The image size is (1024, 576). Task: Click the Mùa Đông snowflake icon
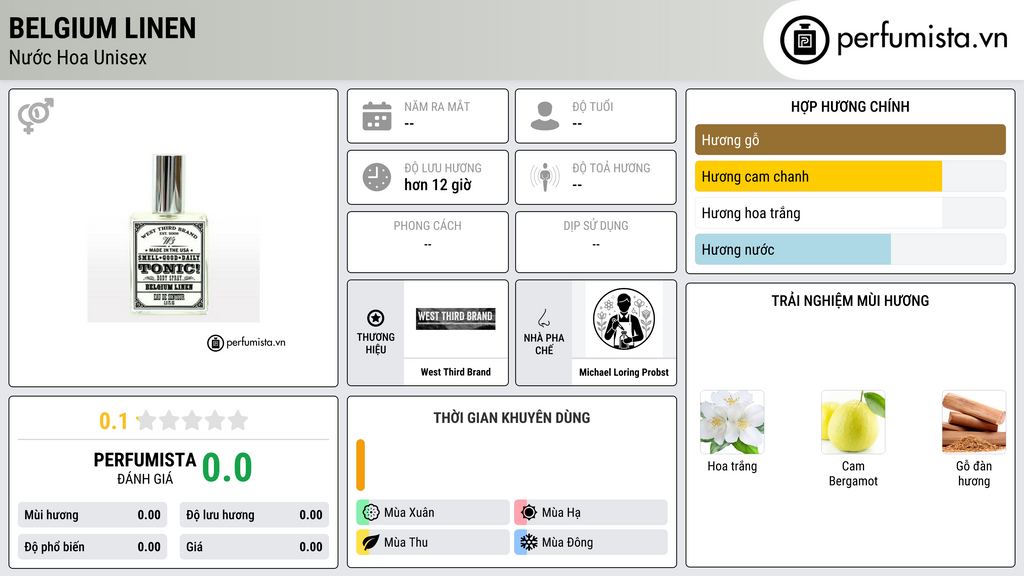[529, 542]
